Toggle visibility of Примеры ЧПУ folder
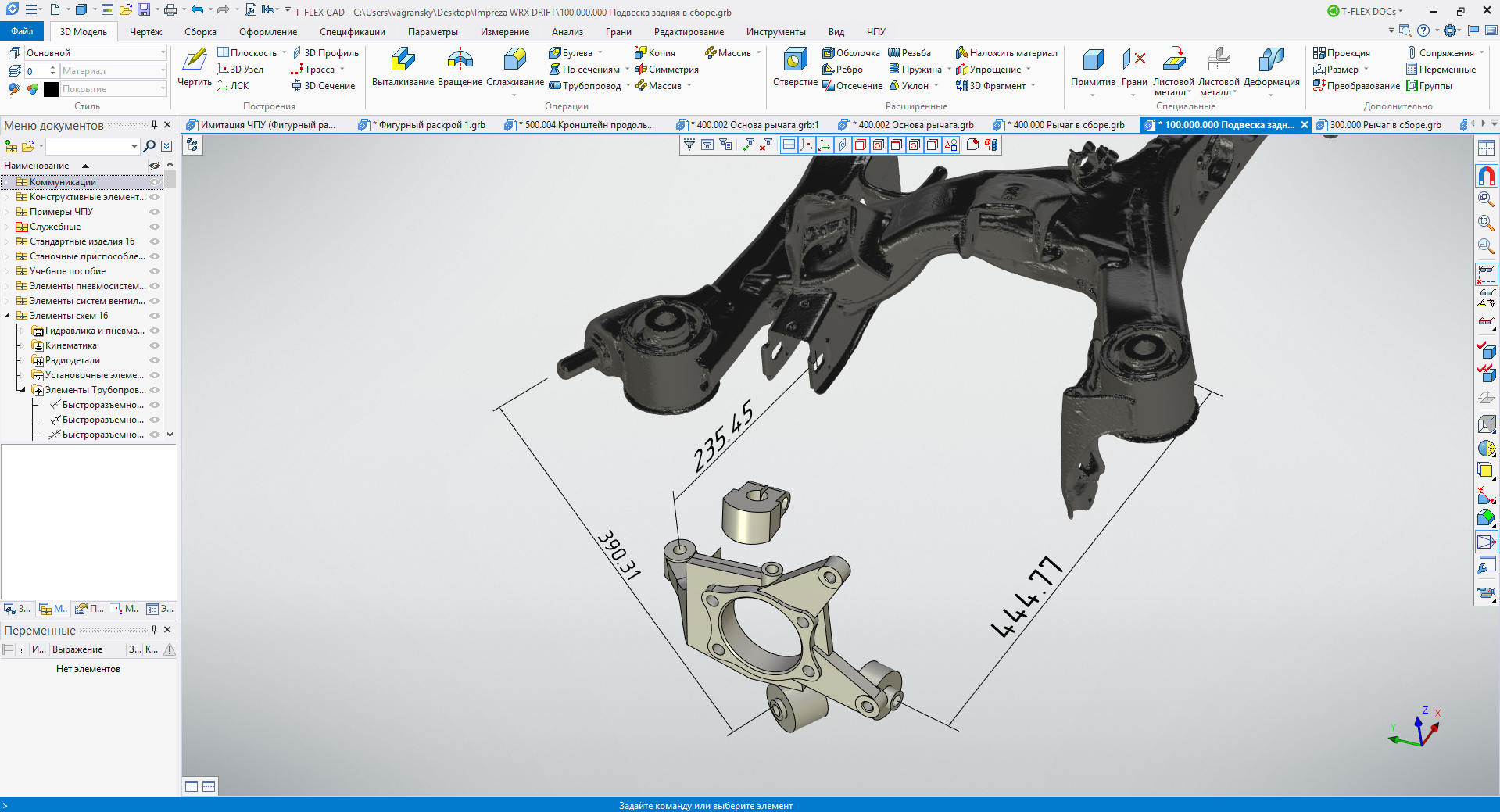This screenshot has width=1500, height=812. pyautogui.click(x=155, y=212)
